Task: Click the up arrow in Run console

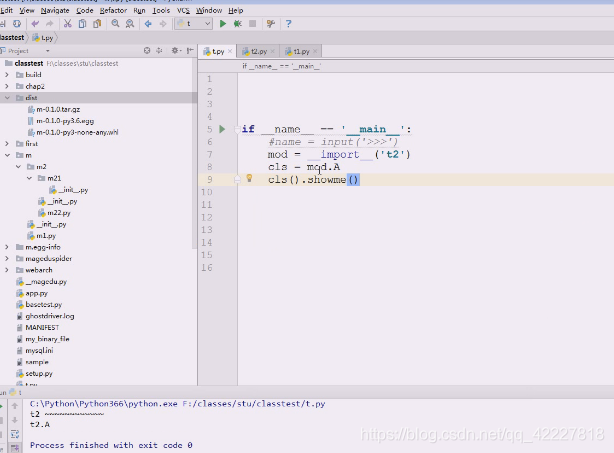Action: (x=15, y=406)
